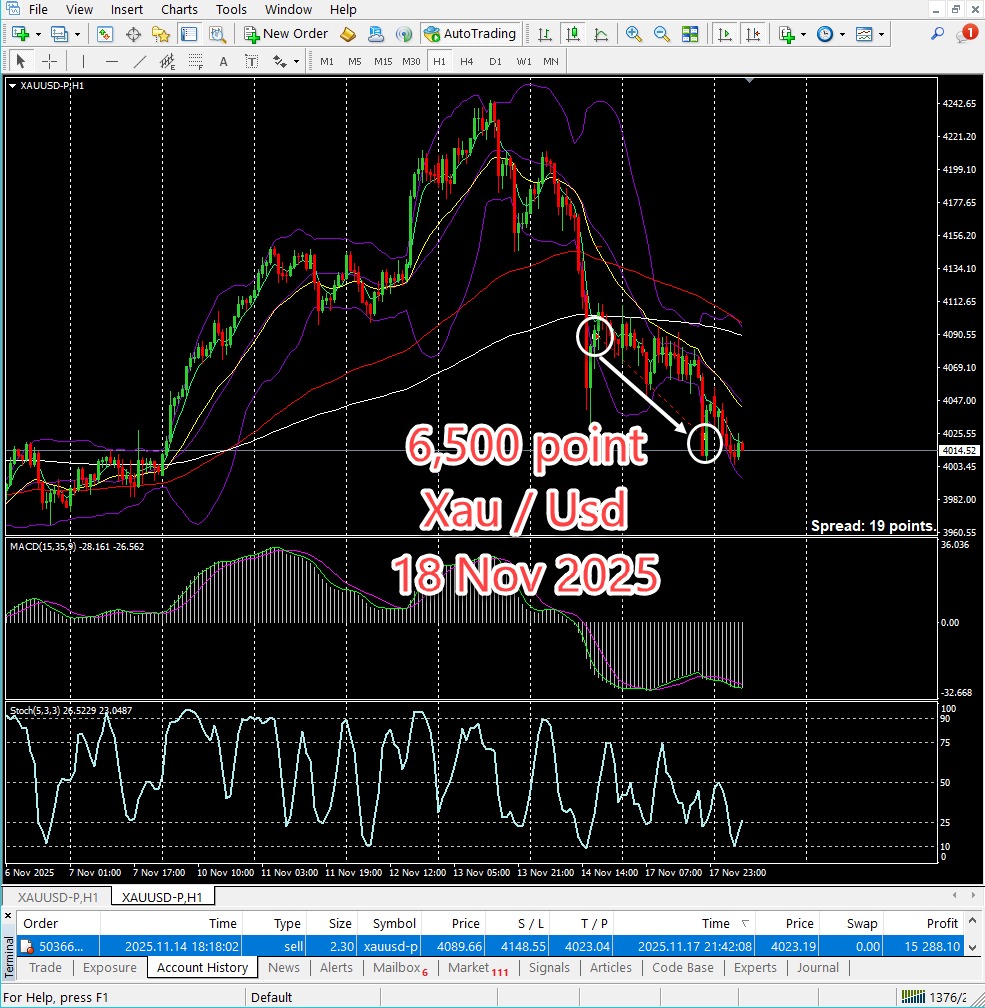The height and width of the screenshot is (1008, 985).
Task: Open the Charts menu
Action: pos(179,9)
